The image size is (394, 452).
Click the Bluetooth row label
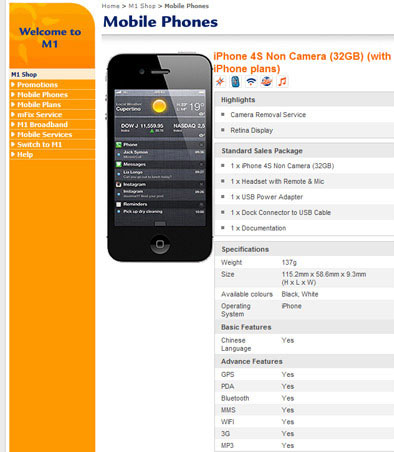click(x=235, y=398)
